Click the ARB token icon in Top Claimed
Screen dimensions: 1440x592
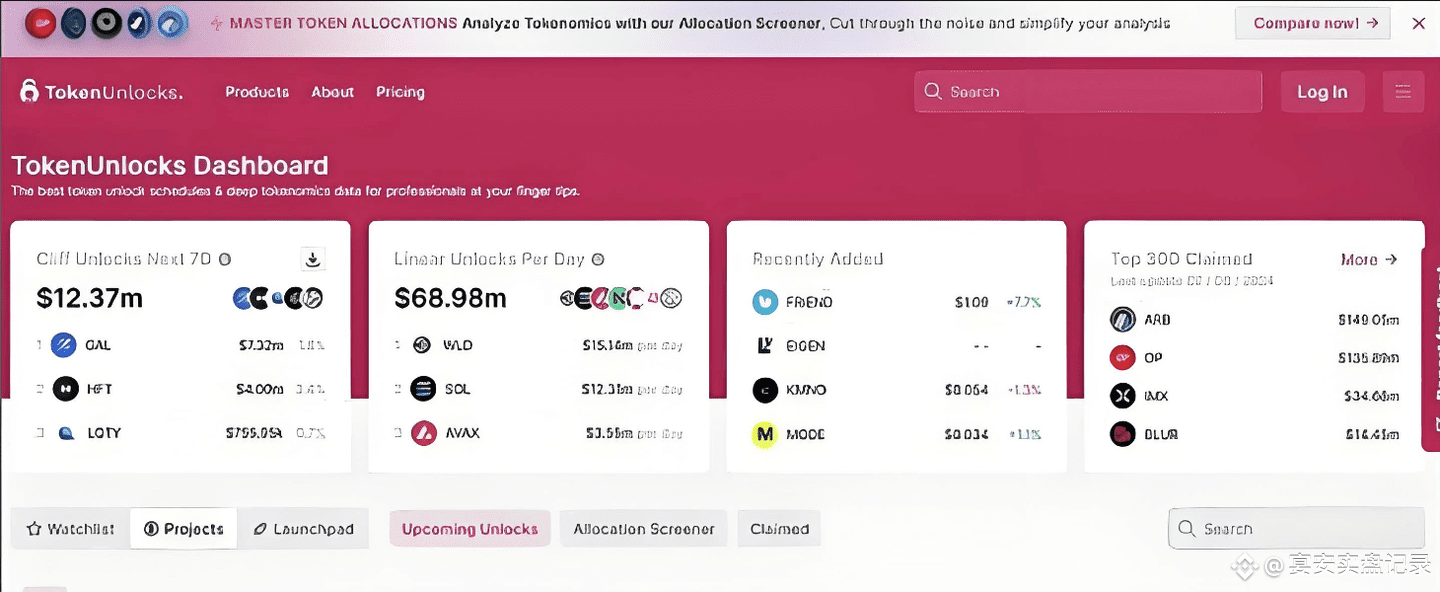(x=1123, y=320)
